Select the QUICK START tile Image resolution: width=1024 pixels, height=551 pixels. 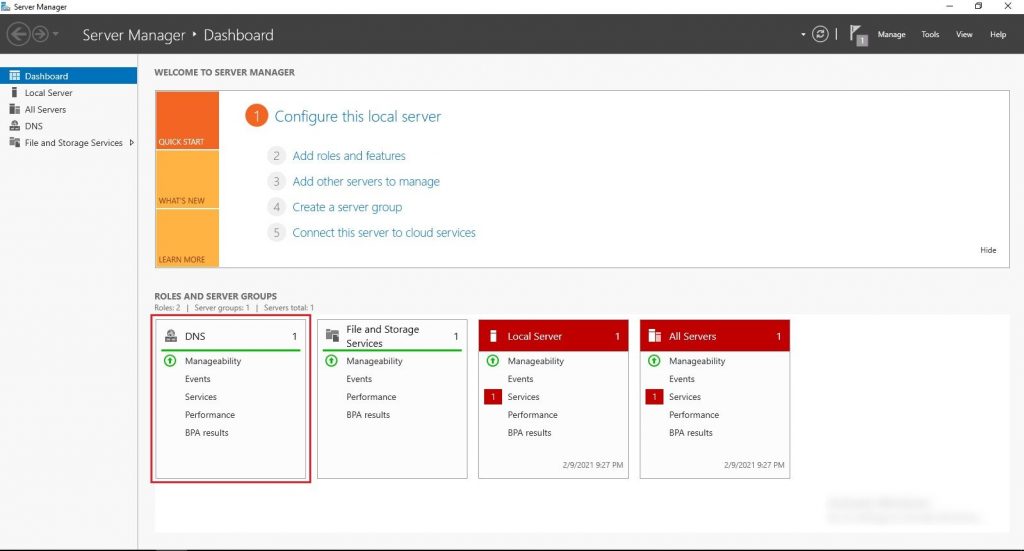pyautogui.click(x=187, y=120)
